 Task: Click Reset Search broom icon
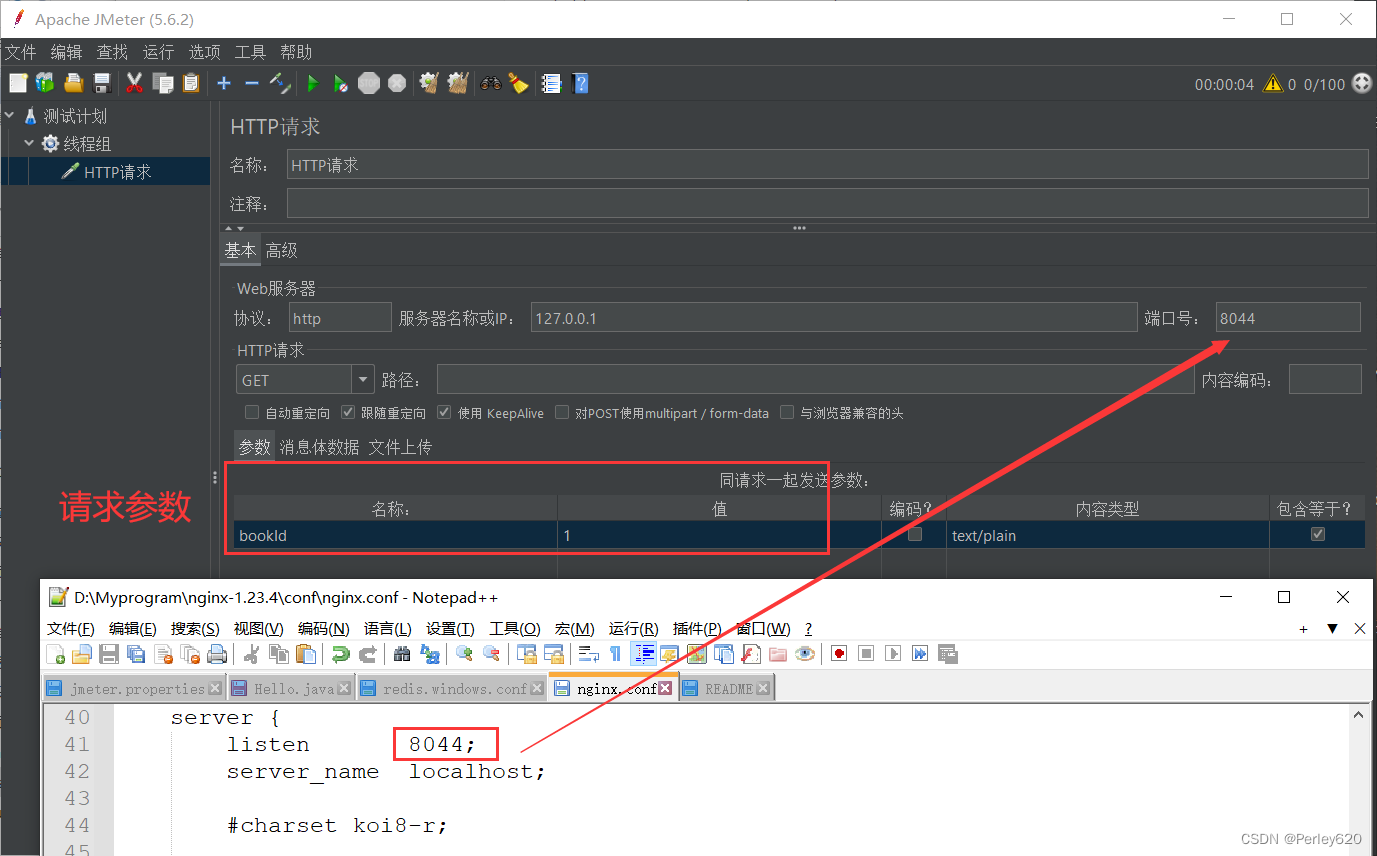[518, 84]
